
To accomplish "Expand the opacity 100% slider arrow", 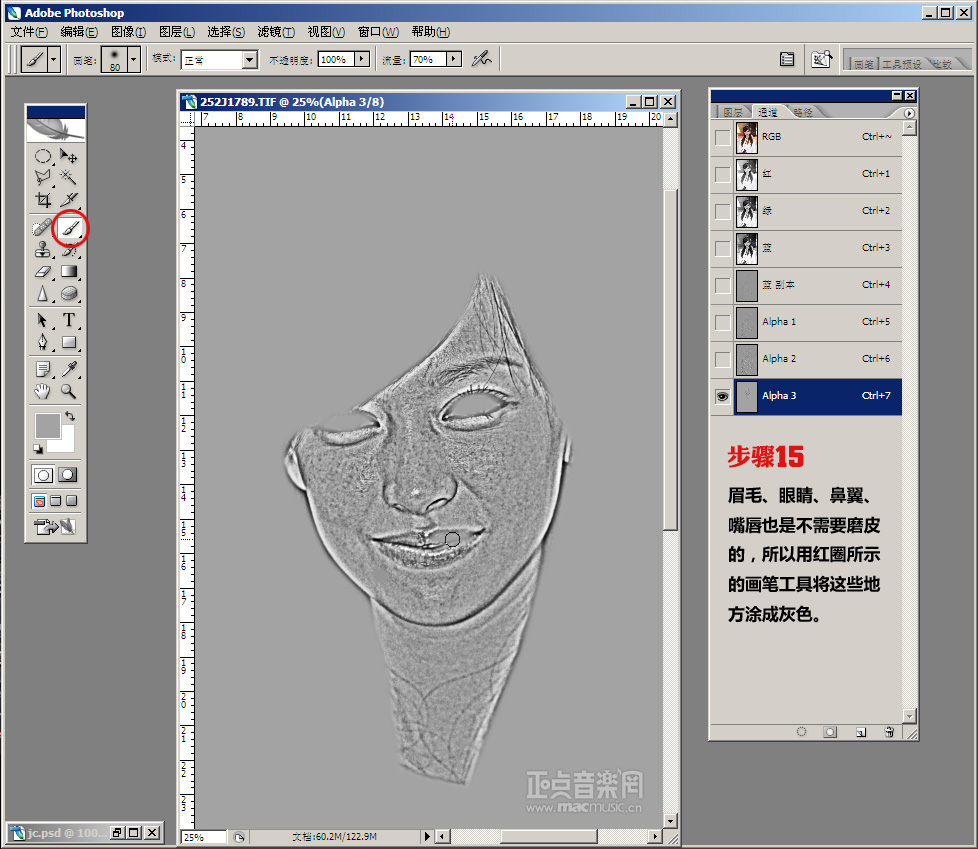I will [362, 60].
